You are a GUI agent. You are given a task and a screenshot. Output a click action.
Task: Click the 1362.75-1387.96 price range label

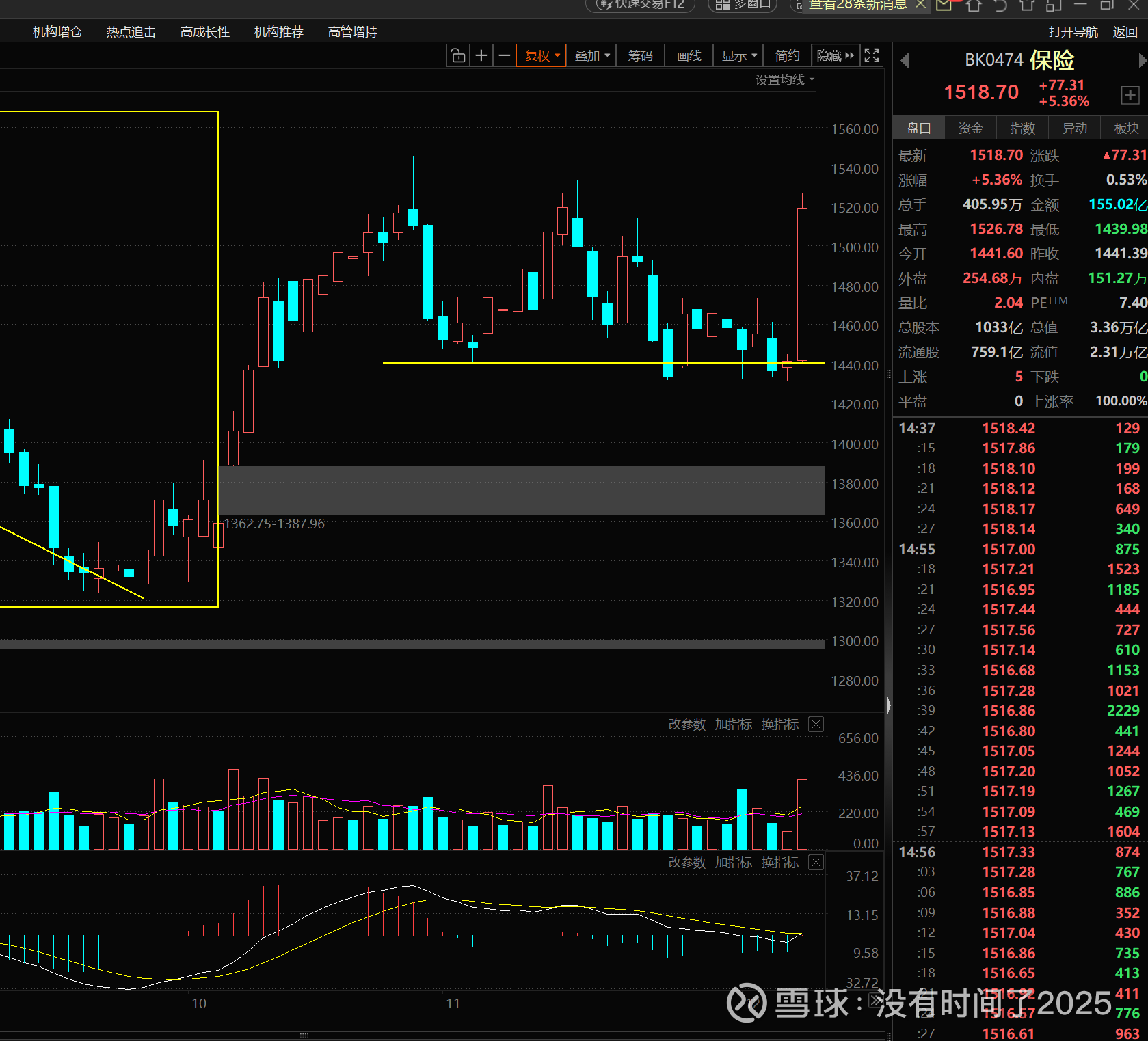point(274,524)
